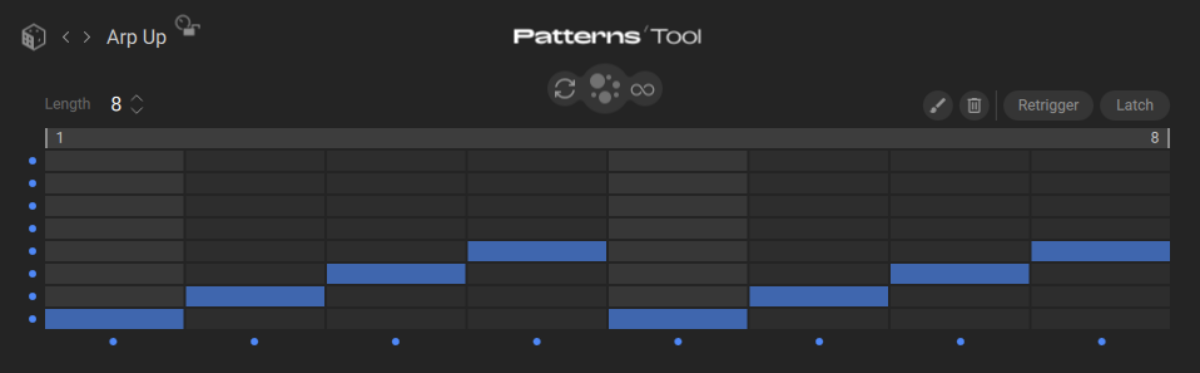Select the circular loop arrows mode icon
This screenshot has height=373, width=1200.
(x=565, y=89)
